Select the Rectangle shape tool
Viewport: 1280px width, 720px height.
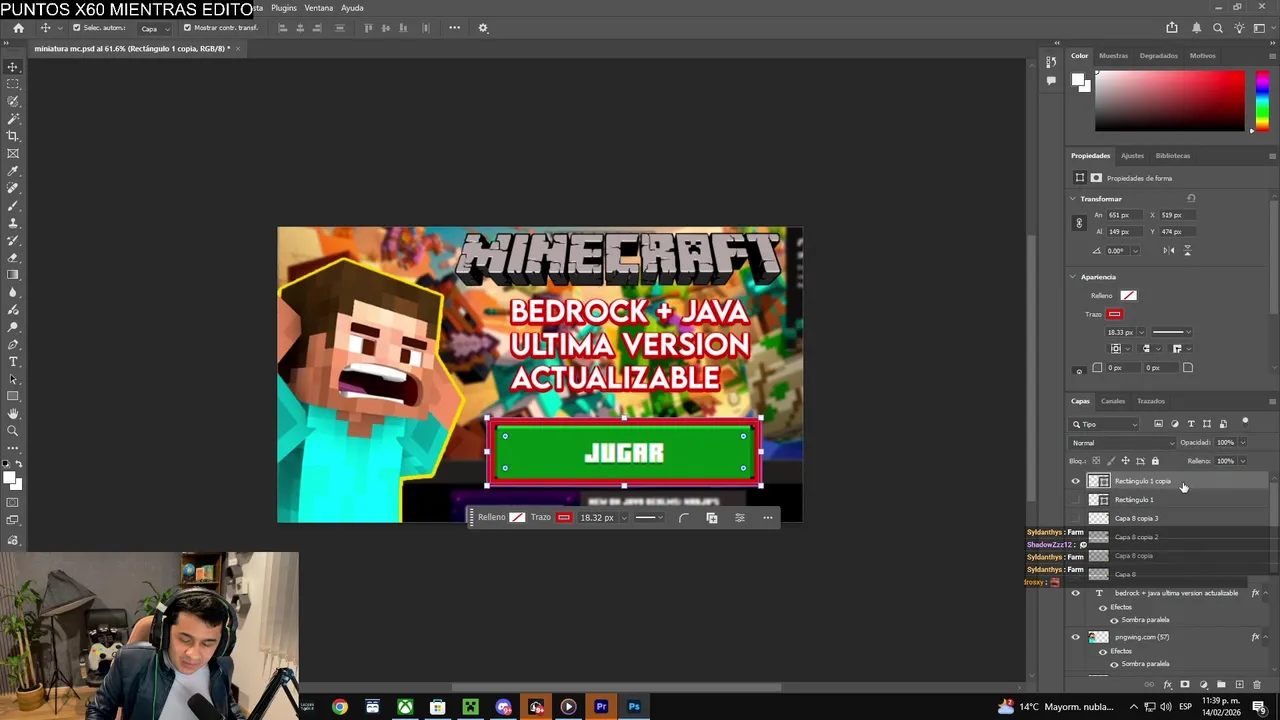click(x=13, y=396)
